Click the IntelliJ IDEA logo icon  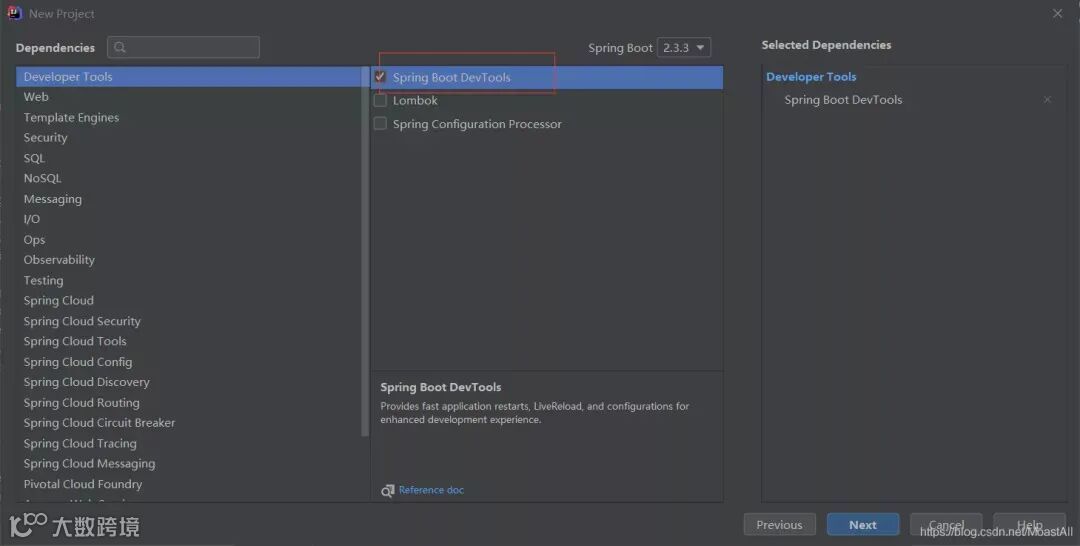15,13
